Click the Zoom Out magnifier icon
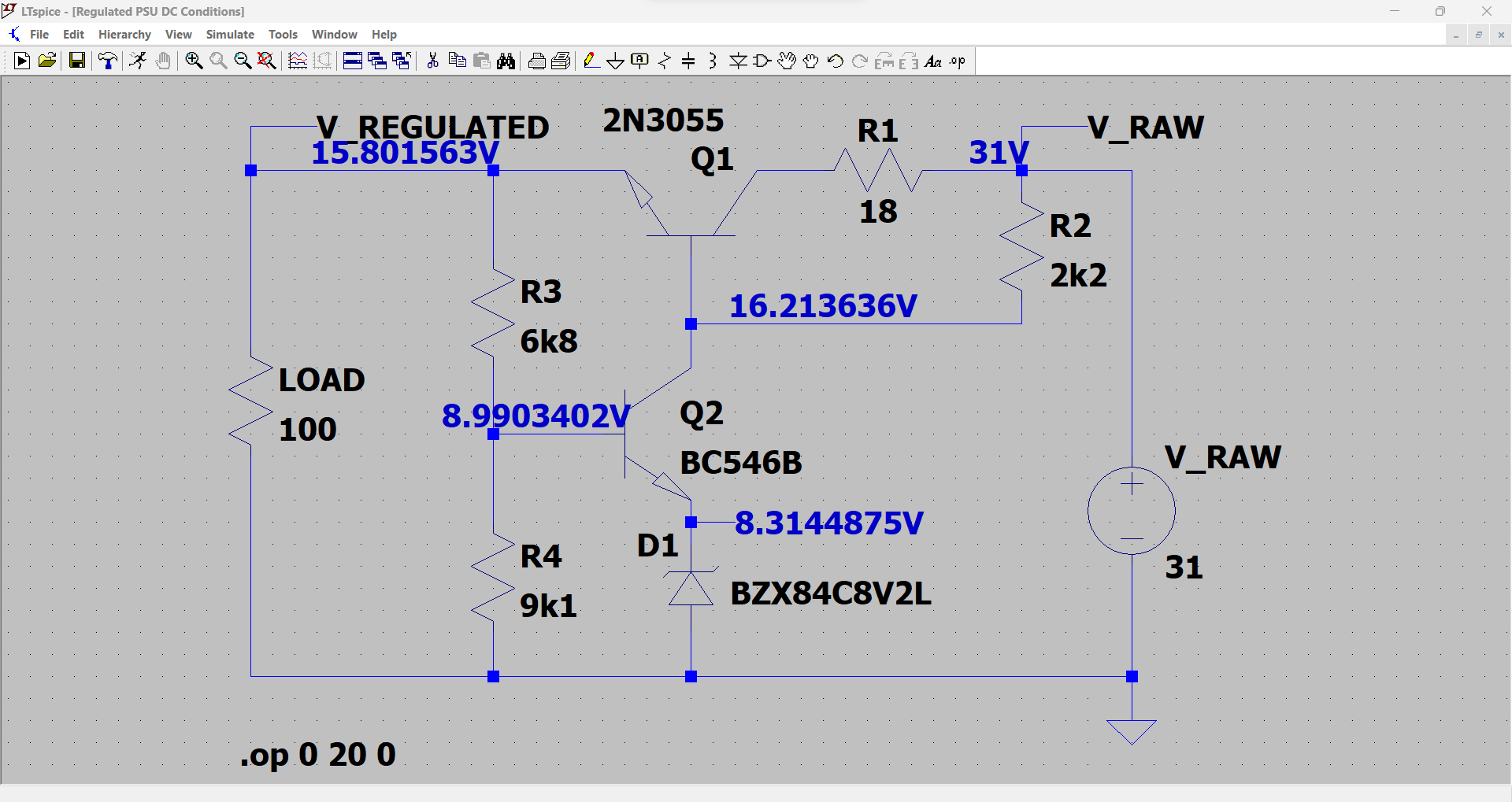This screenshot has height=802, width=1512. (x=243, y=61)
